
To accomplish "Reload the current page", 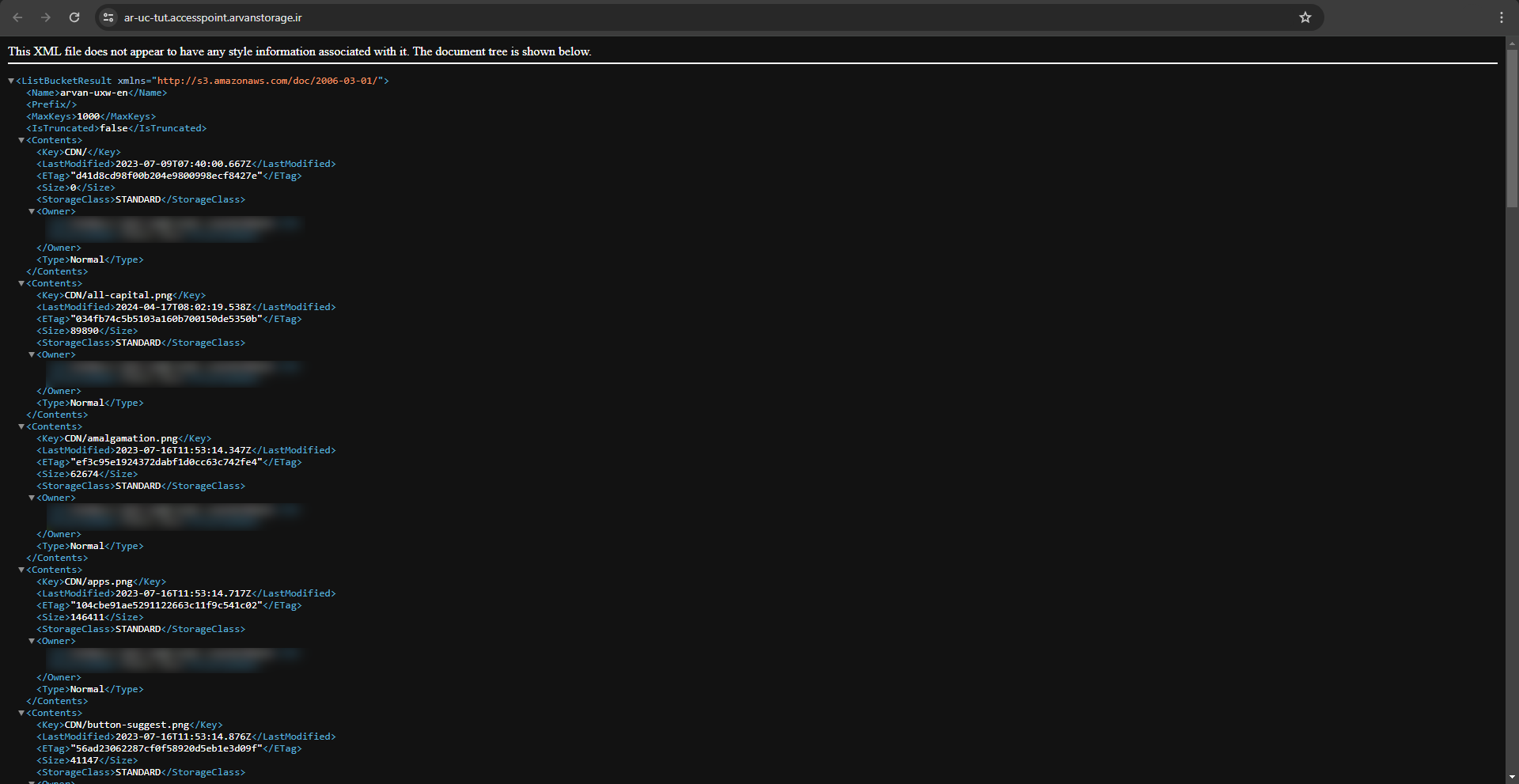I will (74, 17).
